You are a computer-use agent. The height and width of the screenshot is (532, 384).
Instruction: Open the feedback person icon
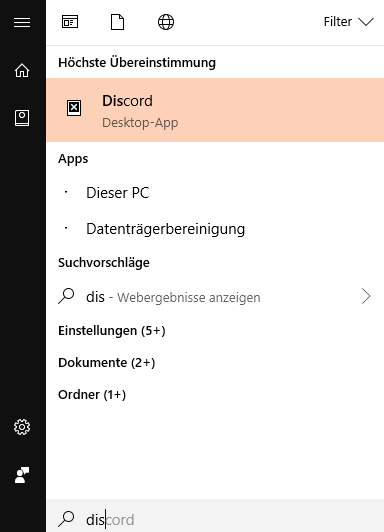pos(22,475)
